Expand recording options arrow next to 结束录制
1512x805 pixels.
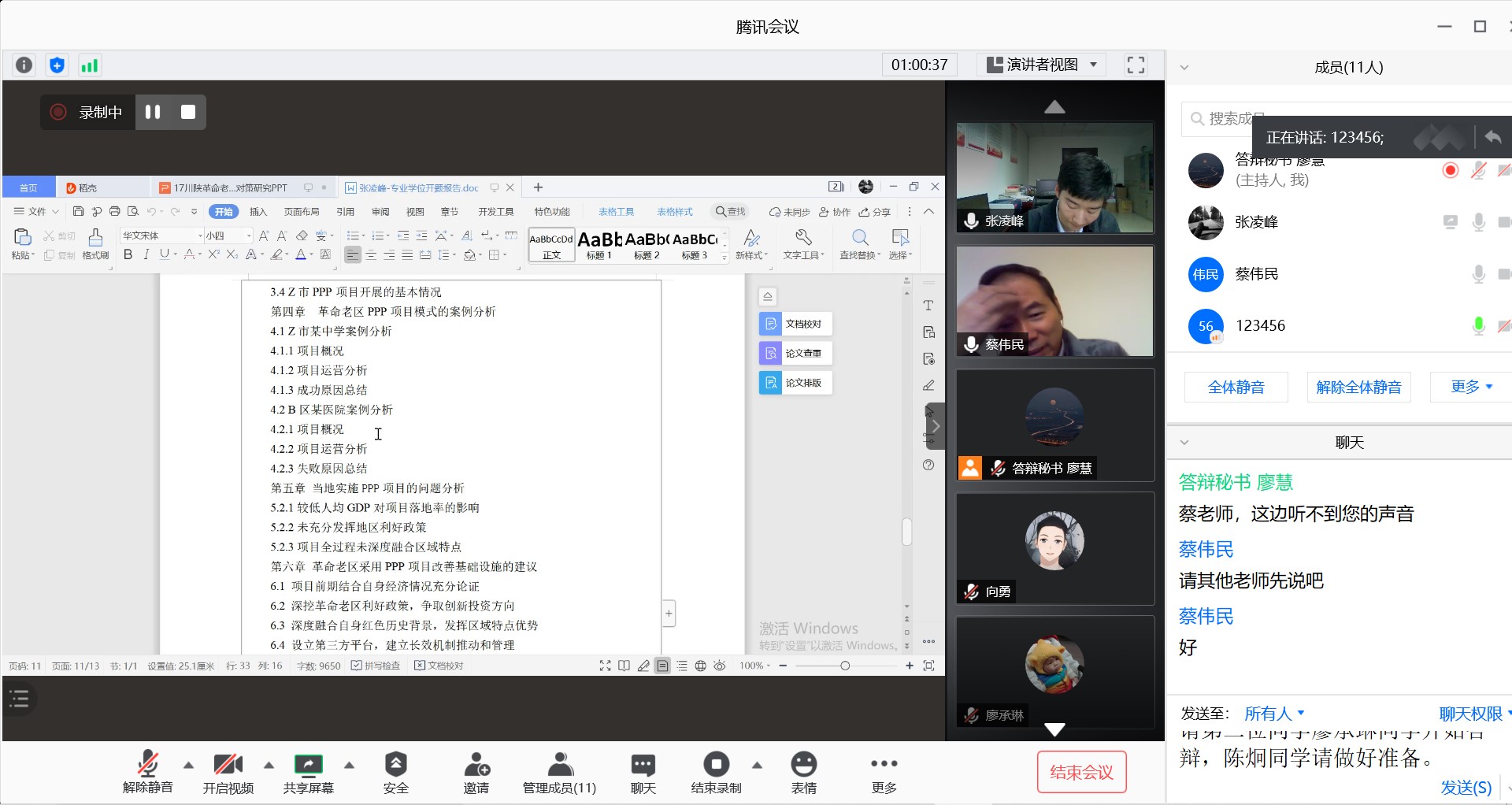pos(757,765)
